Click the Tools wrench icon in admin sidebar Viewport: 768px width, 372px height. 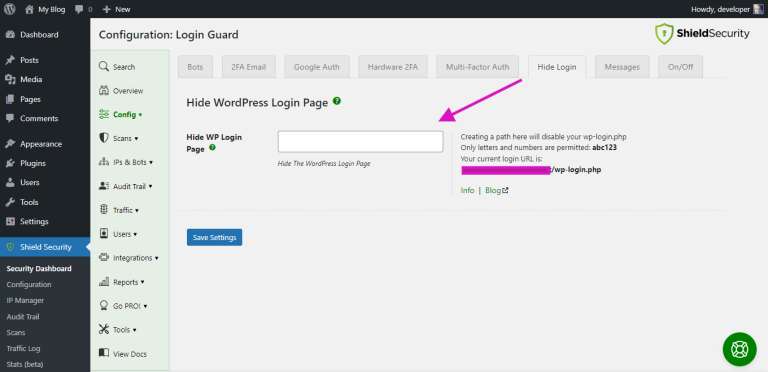[x=10, y=202]
